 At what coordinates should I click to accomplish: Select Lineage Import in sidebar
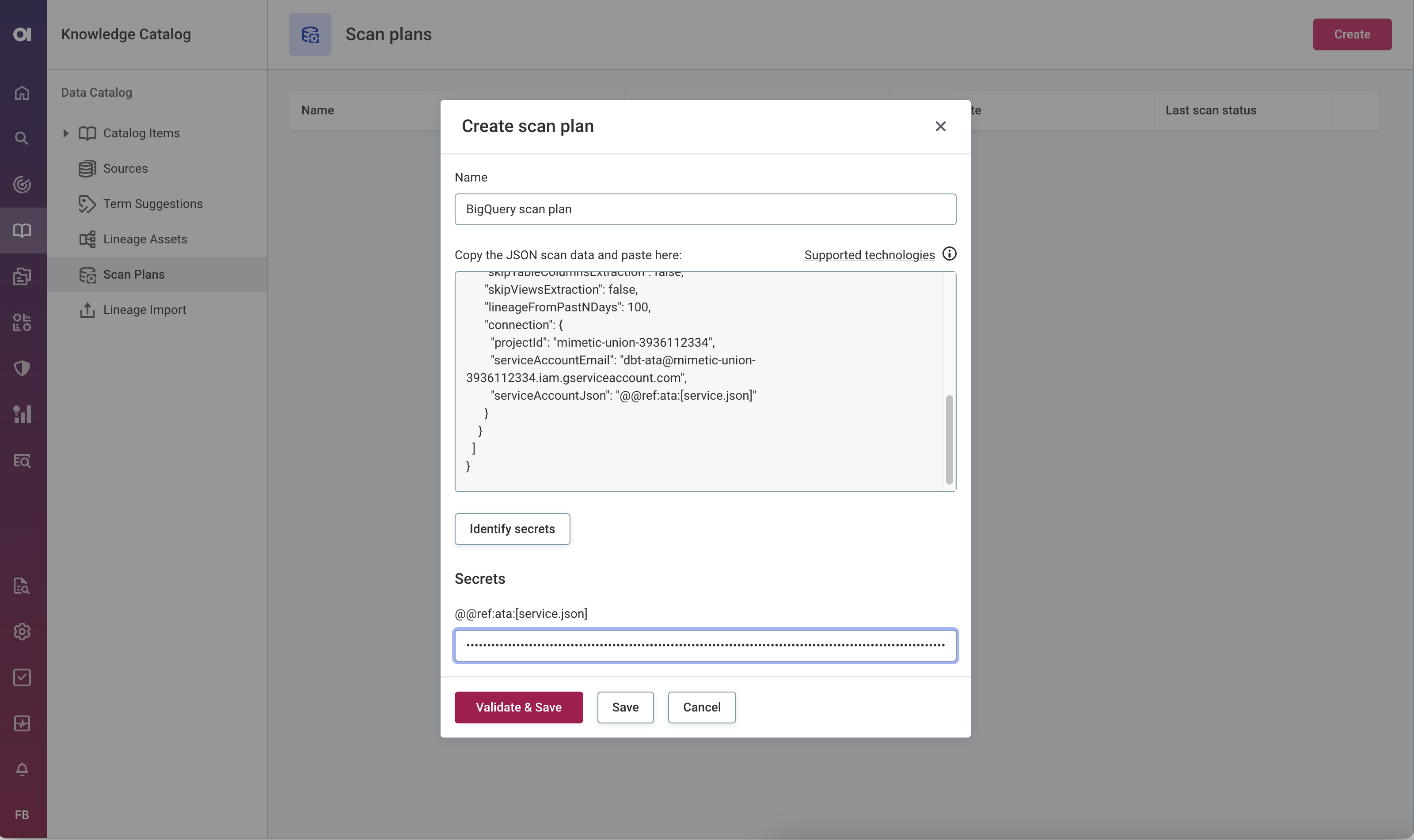pyautogui.click(x=144, y=310)
